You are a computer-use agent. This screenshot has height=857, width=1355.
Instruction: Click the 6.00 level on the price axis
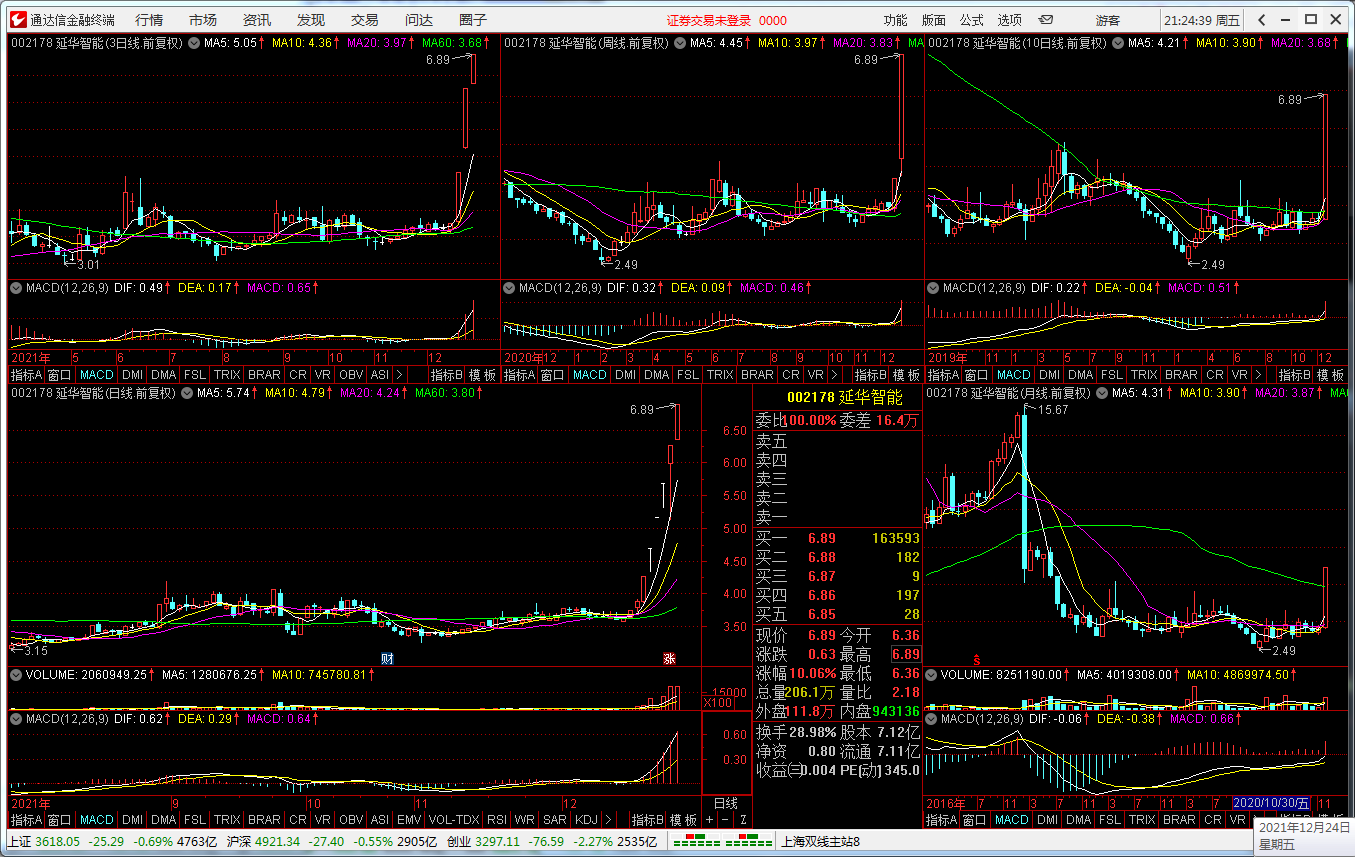734,463
